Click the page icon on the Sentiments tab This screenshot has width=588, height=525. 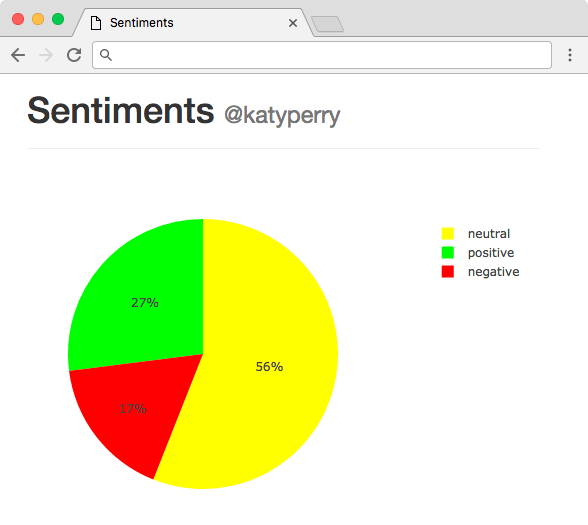click(x=96, y=23)
